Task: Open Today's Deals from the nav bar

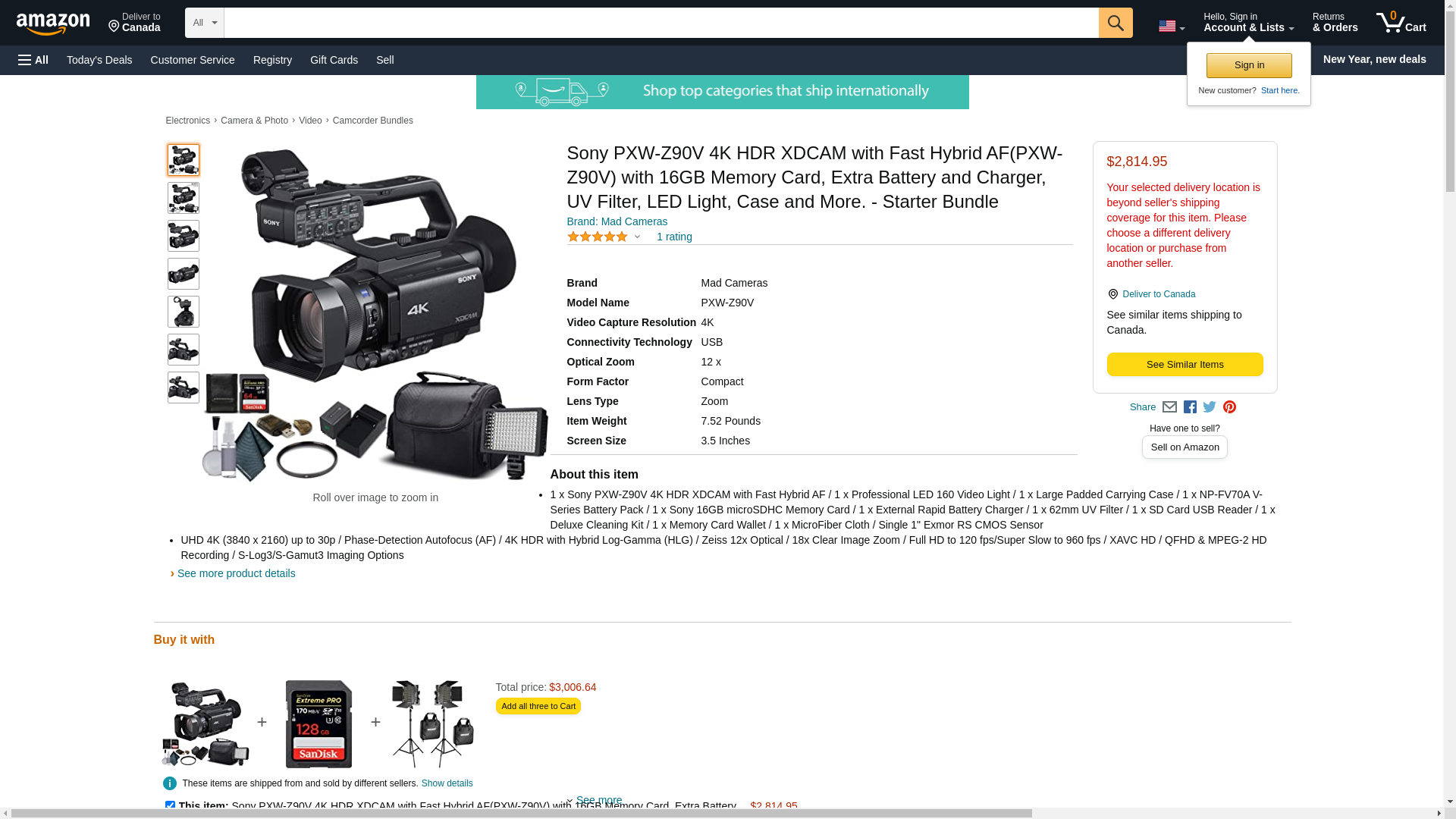Action: (99, 60)
